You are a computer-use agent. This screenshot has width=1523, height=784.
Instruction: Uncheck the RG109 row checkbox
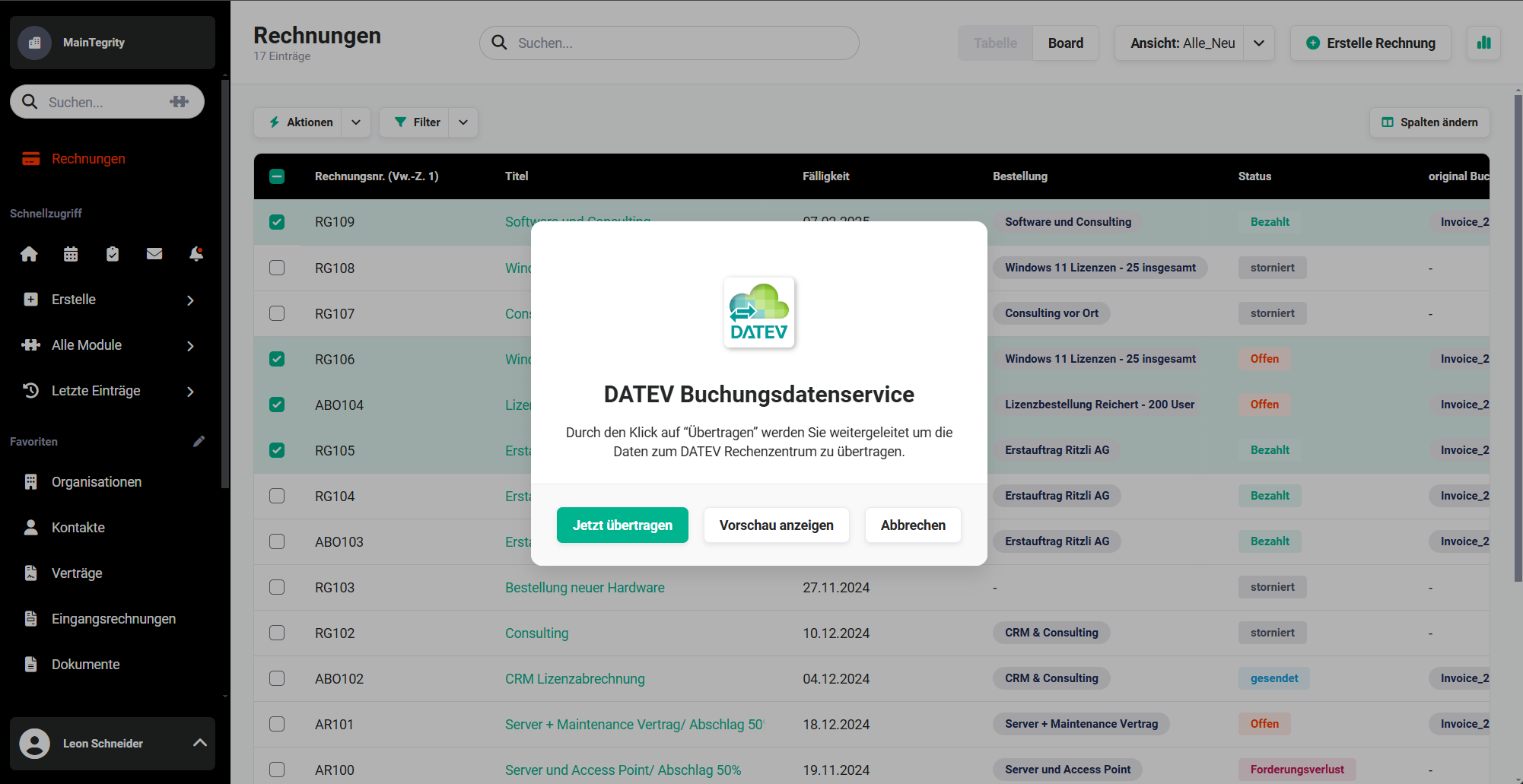point(277,222)
